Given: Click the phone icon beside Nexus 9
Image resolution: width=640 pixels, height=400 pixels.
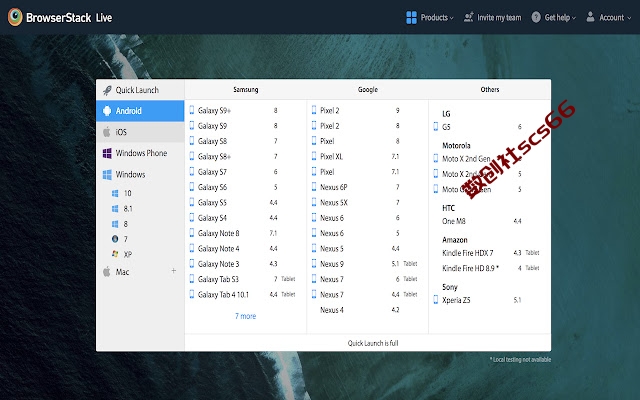Looking at the screenshot, I should coord(314,263).
